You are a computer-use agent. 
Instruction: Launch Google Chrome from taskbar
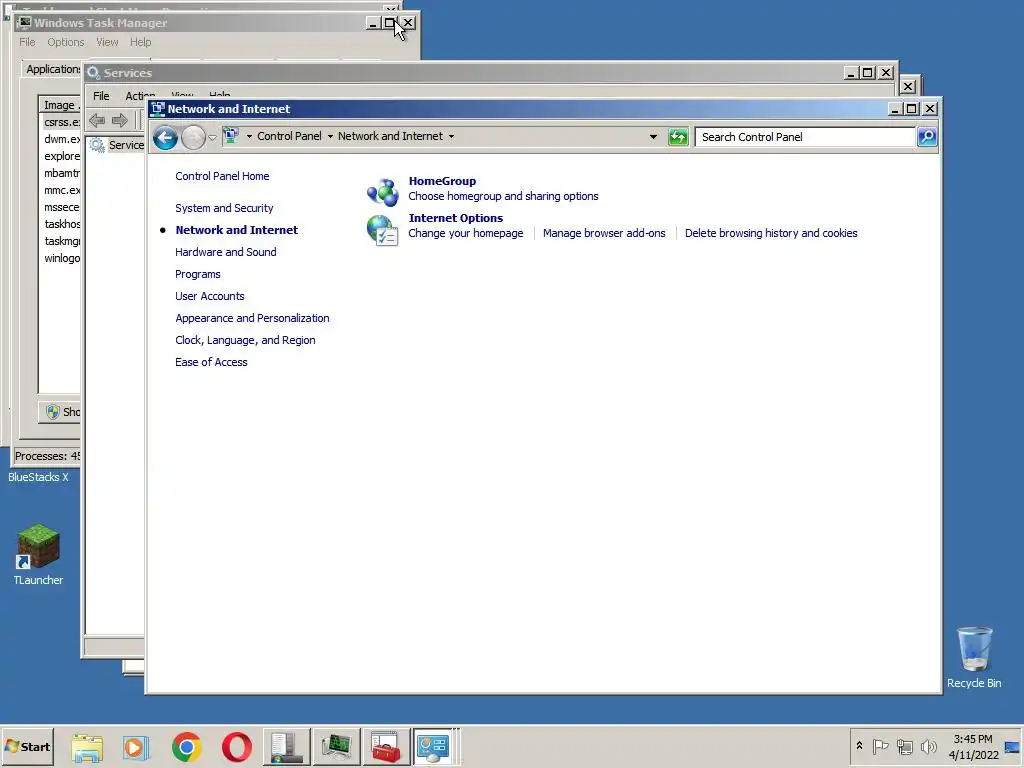point(187,747)
